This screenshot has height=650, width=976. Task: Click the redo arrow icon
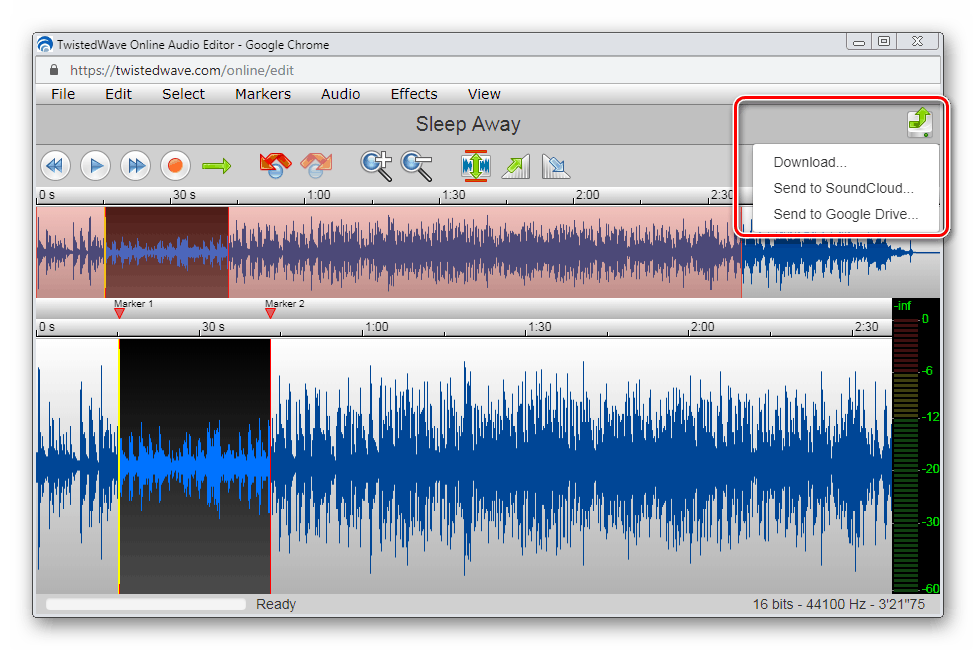(x=316, y=165)
